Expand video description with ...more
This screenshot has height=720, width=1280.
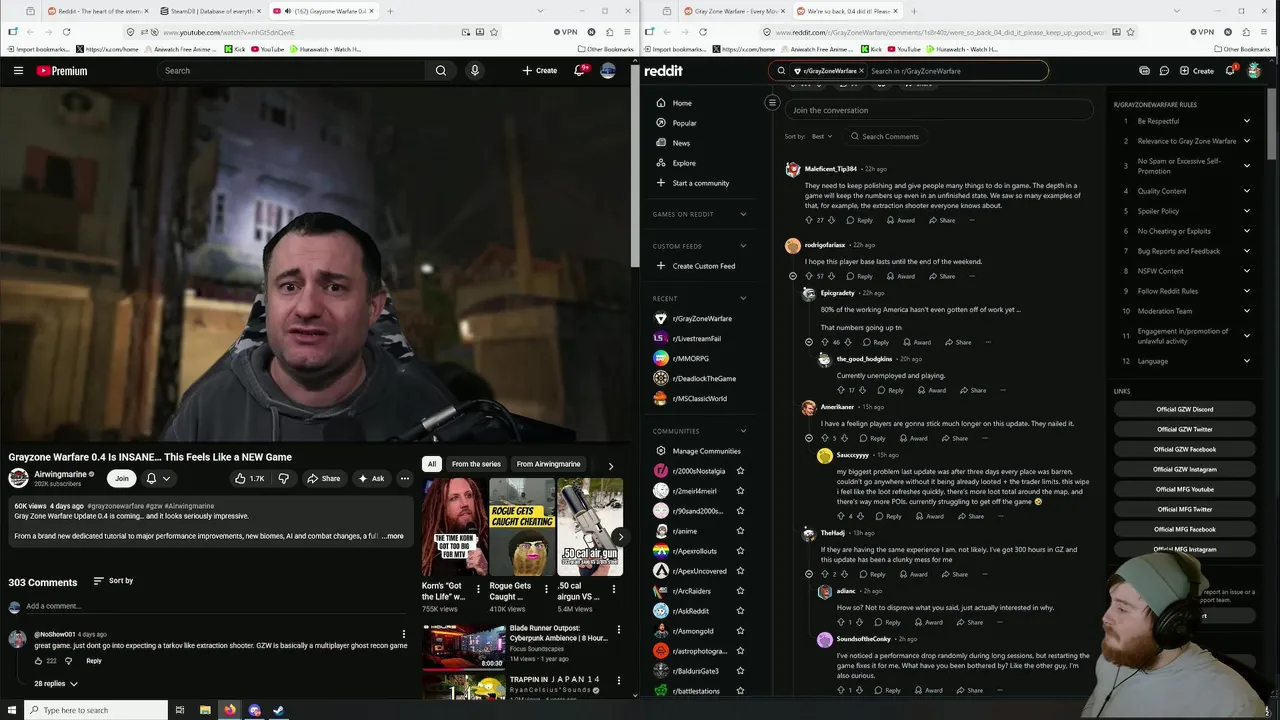click(393, 536)
